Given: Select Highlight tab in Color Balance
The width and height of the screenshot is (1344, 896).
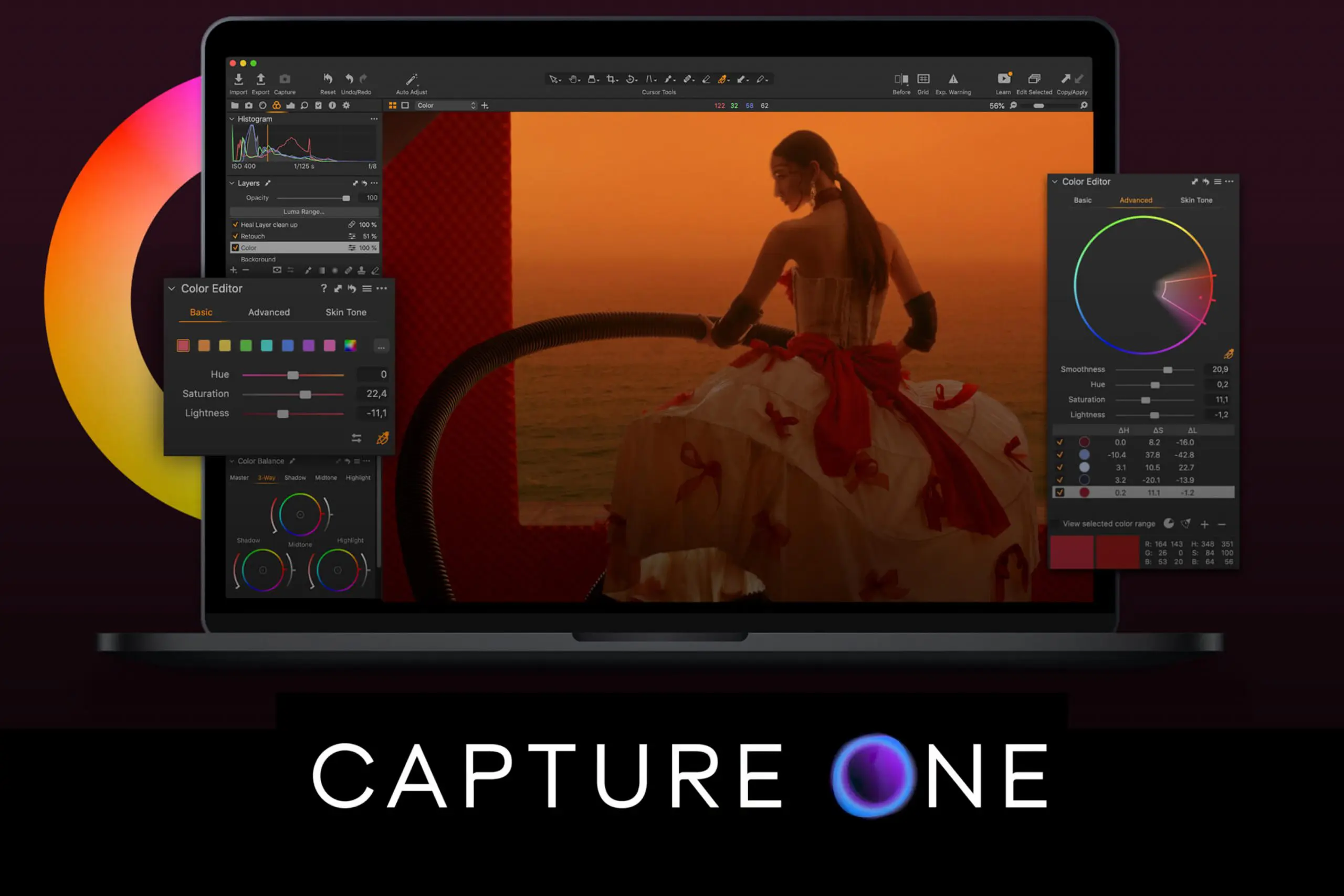Looking at the screenshot, I should click(x=358, y=478).
